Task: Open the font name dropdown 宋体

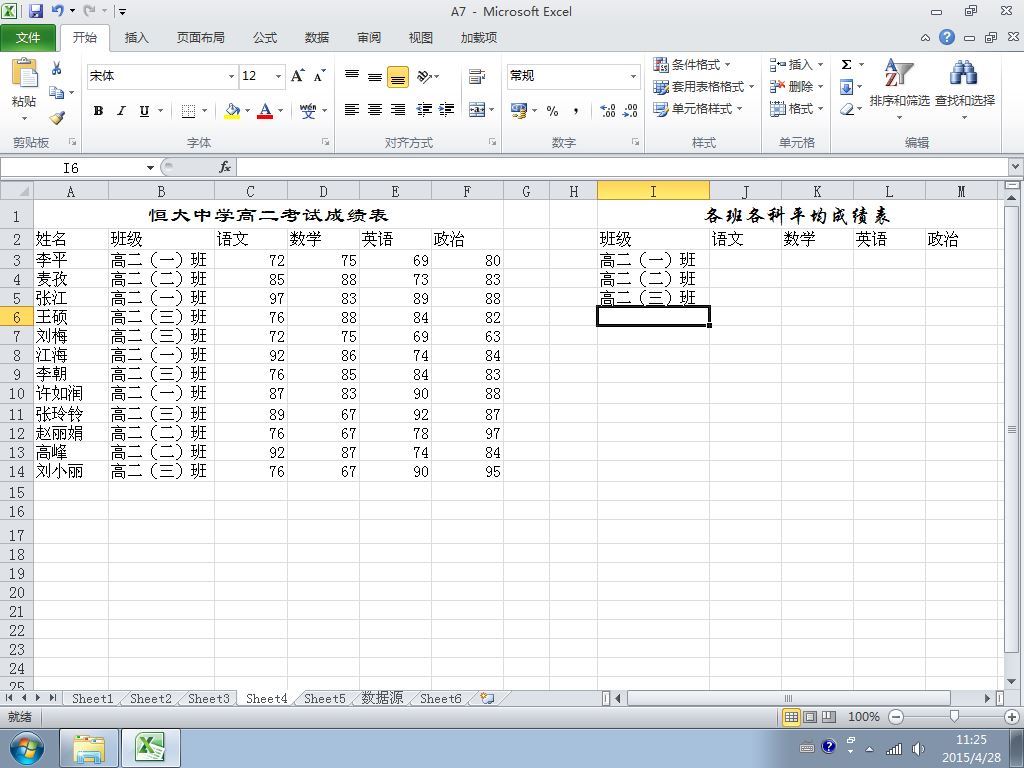Action: [x=231, y=76]
